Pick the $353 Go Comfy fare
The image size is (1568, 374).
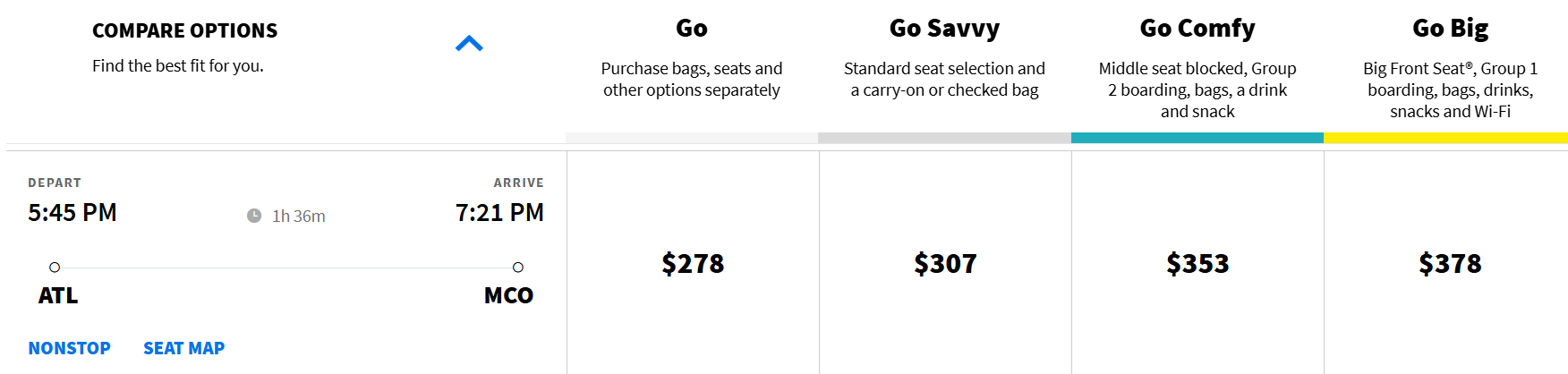1197,264
